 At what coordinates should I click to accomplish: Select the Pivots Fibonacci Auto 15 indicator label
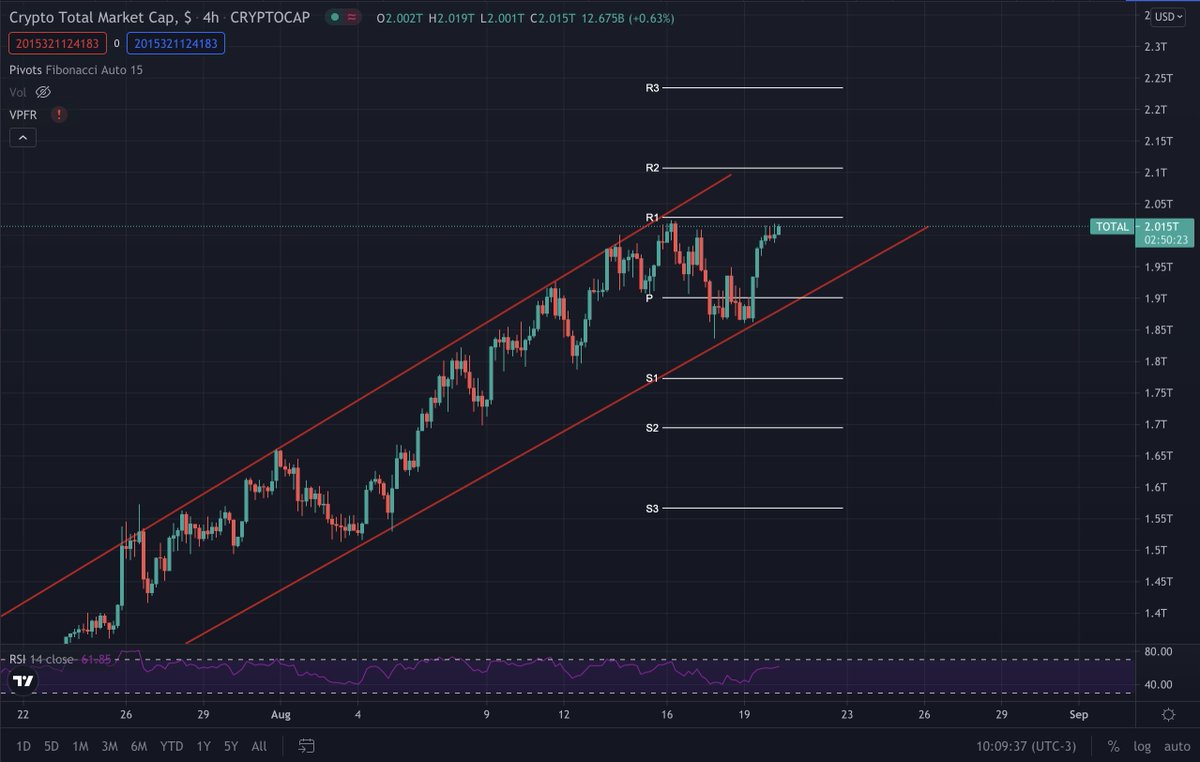77,69
